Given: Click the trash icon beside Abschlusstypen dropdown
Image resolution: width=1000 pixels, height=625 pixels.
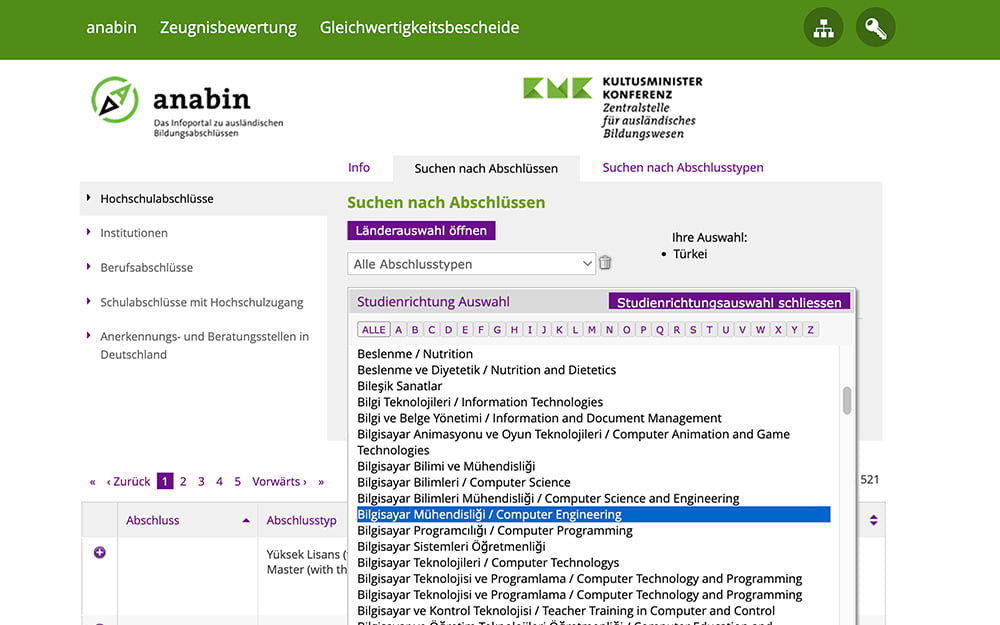Looking at the screenshot, I should point(605,264).
